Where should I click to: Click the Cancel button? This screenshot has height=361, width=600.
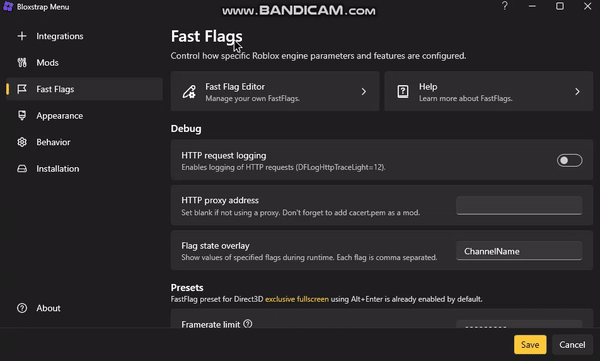click(572, 345)
